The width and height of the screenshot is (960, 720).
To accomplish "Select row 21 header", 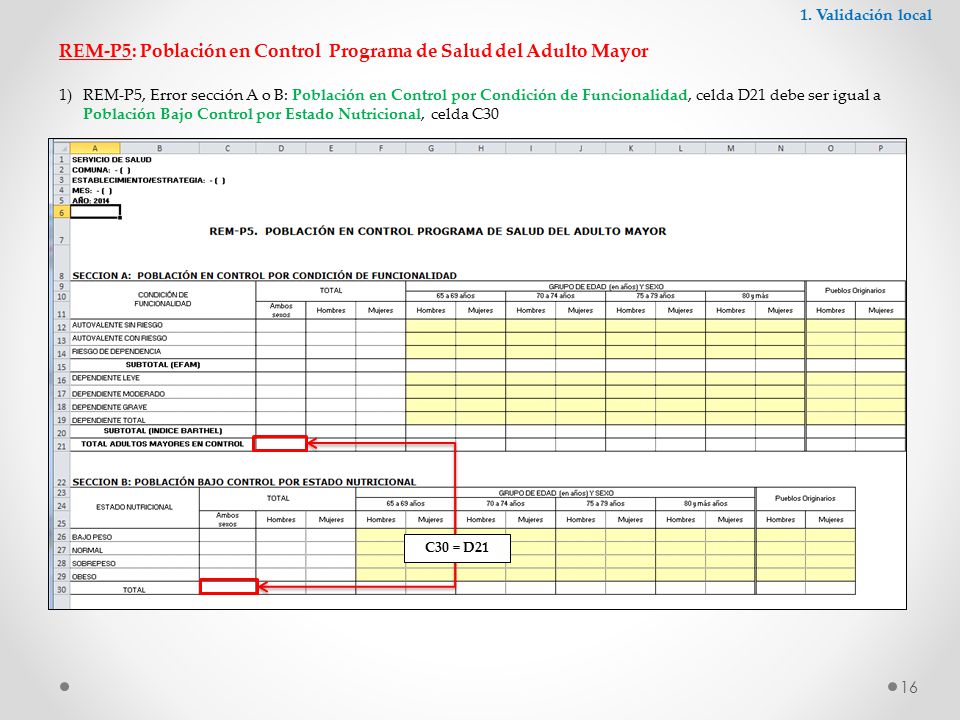I will tap(61, 446).
